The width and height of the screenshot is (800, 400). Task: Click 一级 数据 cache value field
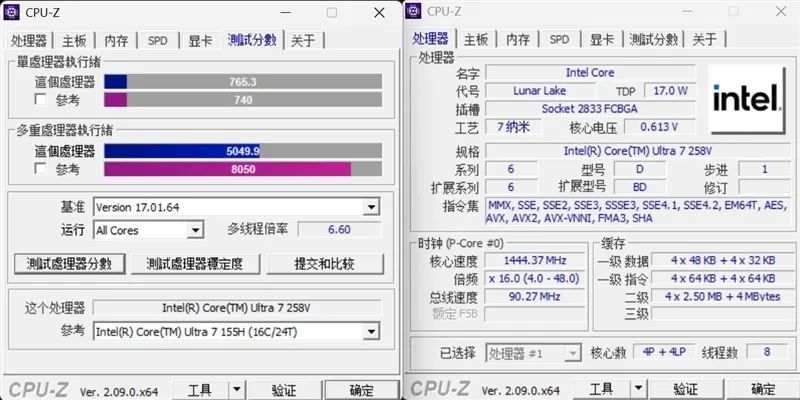pyautogui.click(x=722, y=260)
